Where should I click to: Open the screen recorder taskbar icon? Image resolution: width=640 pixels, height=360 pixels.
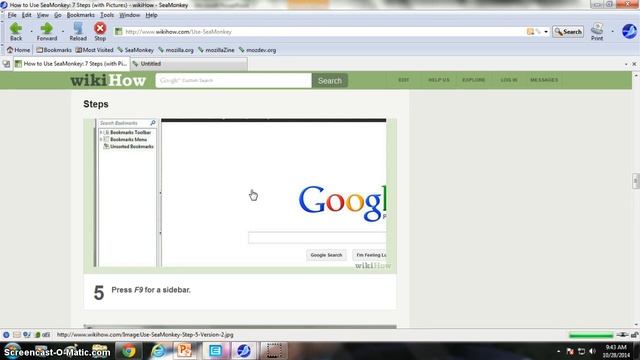click(x=273, y=351)
